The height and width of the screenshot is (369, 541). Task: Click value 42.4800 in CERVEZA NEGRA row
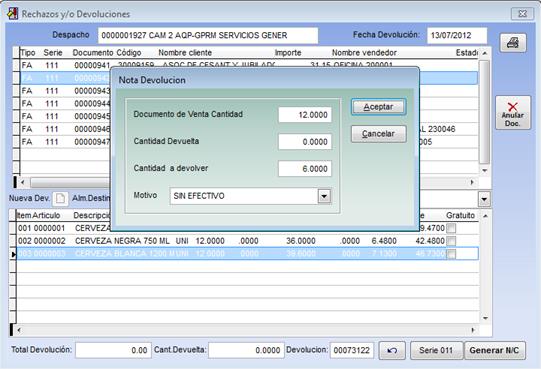(430, 241)
